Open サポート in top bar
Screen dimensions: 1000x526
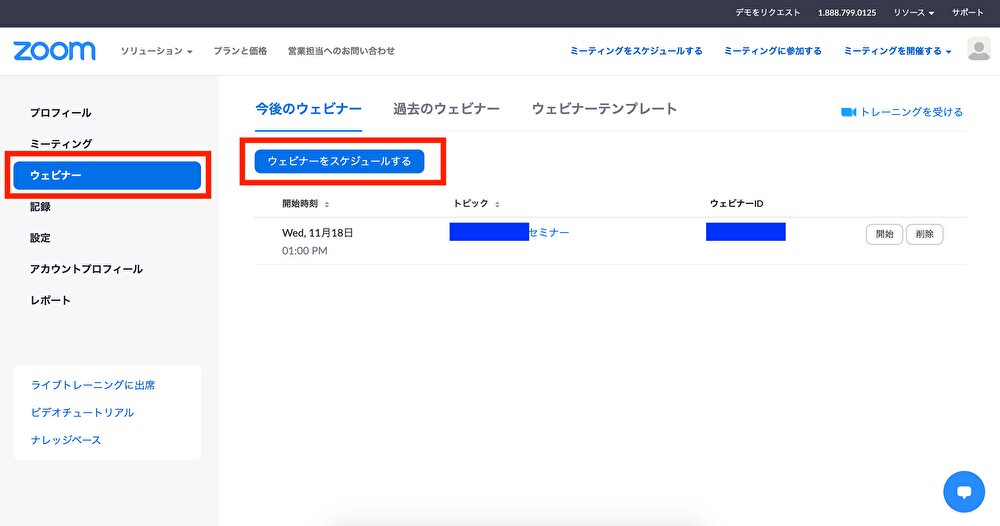pyautogui.click(x=967, y=13)
